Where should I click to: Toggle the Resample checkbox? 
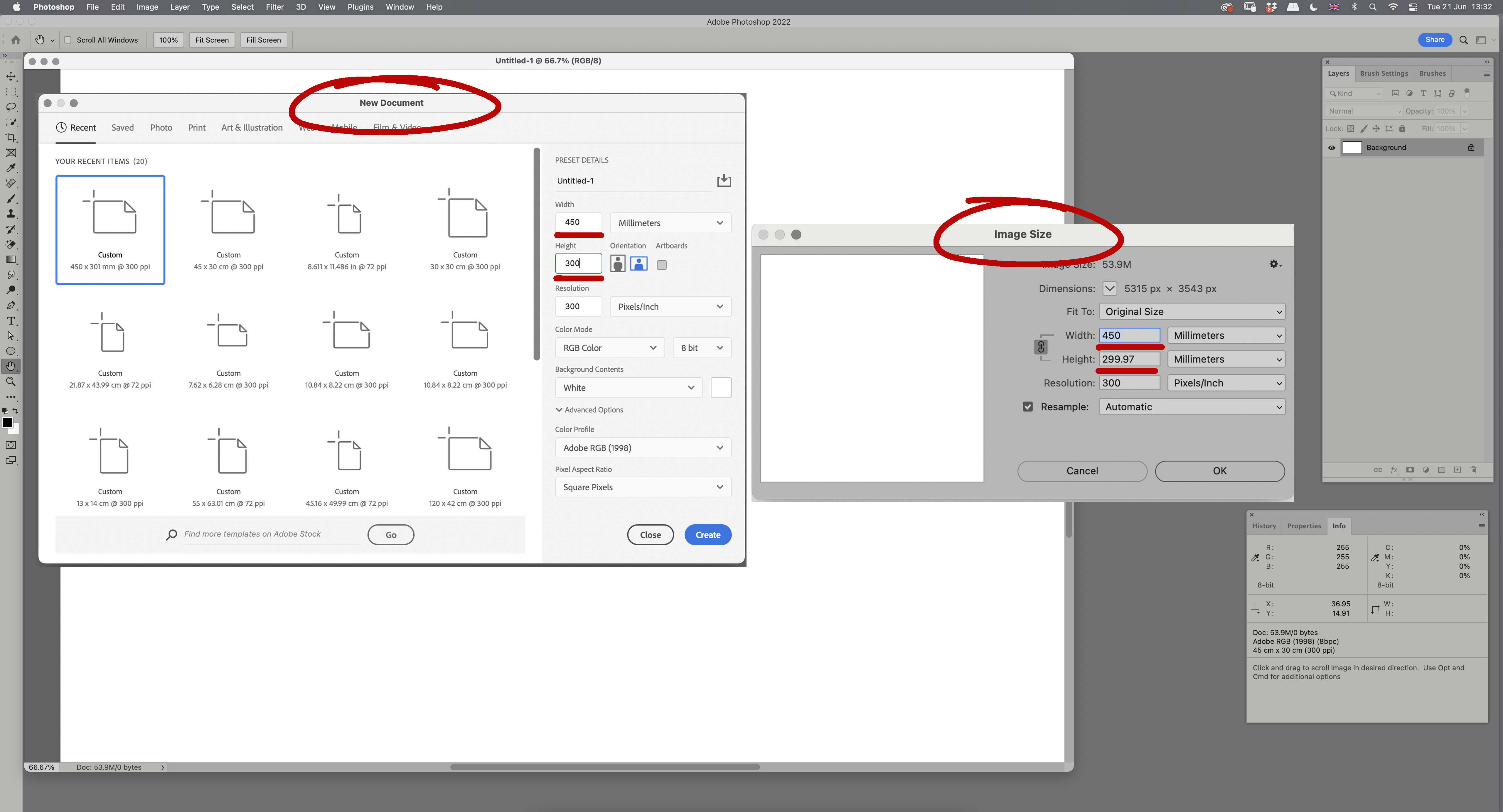(1027, 406)
